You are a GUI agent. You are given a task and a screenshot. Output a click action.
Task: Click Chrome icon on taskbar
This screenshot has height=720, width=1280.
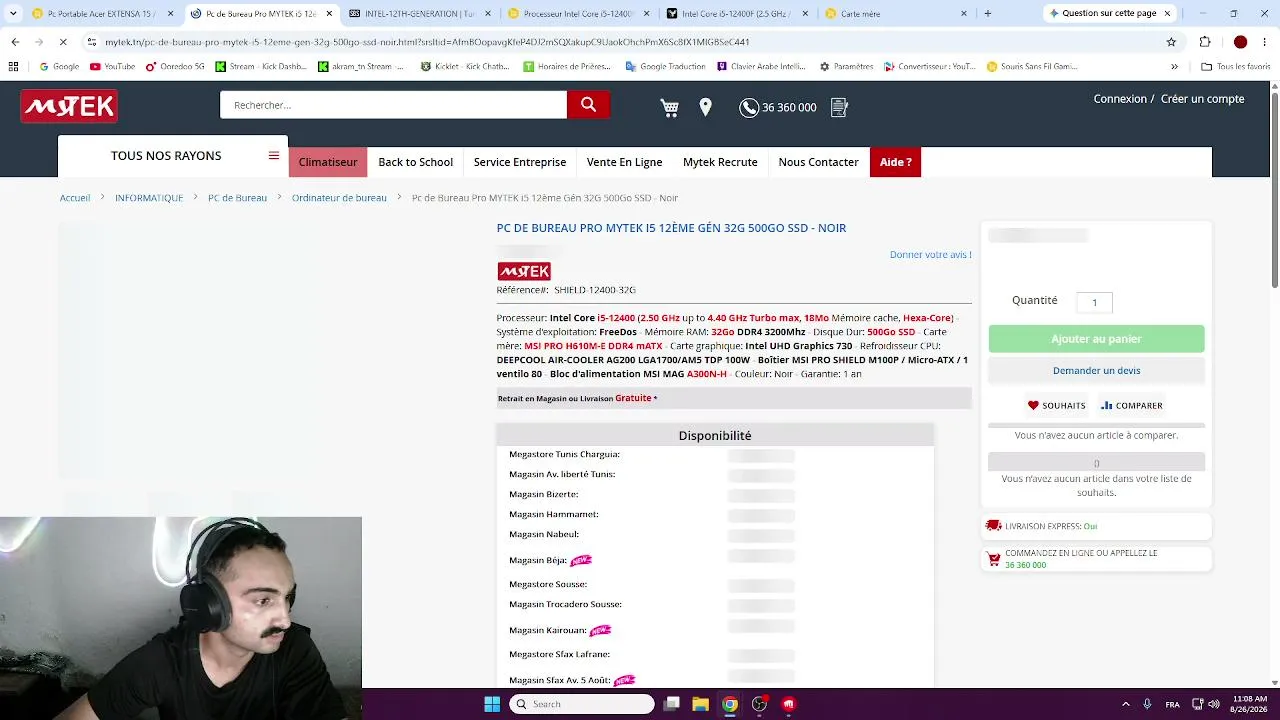pos(730,704)
